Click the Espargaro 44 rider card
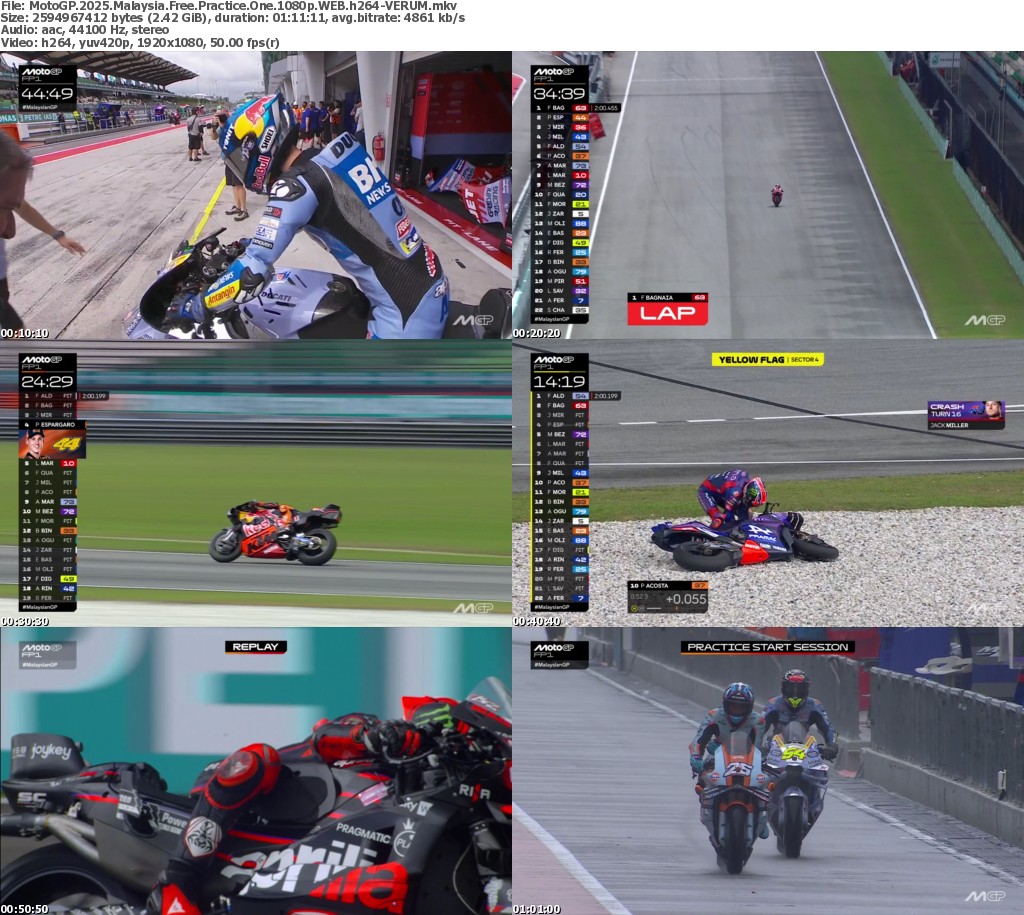1024x915 pixels. click(x=52, y=441)
